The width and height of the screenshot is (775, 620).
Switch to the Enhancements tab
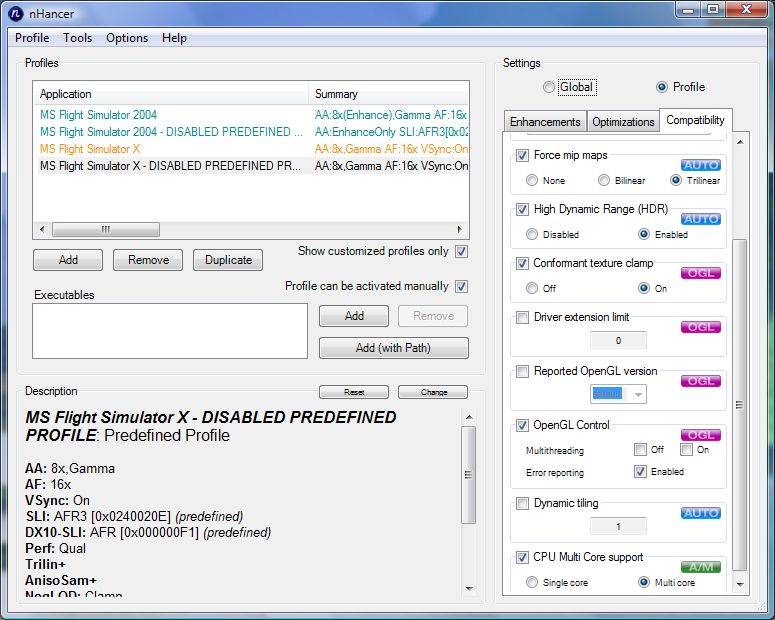[x=545, y=122]
